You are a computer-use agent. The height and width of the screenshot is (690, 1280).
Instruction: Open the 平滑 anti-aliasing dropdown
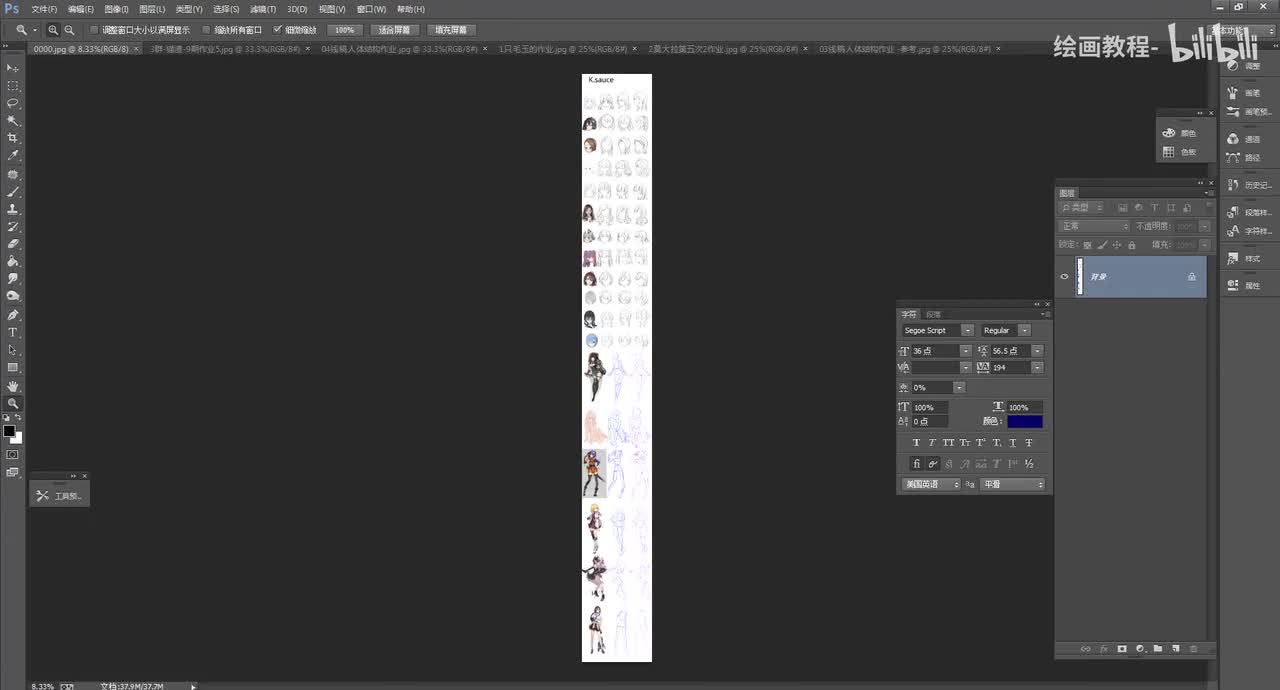[x=1013, y=484]
